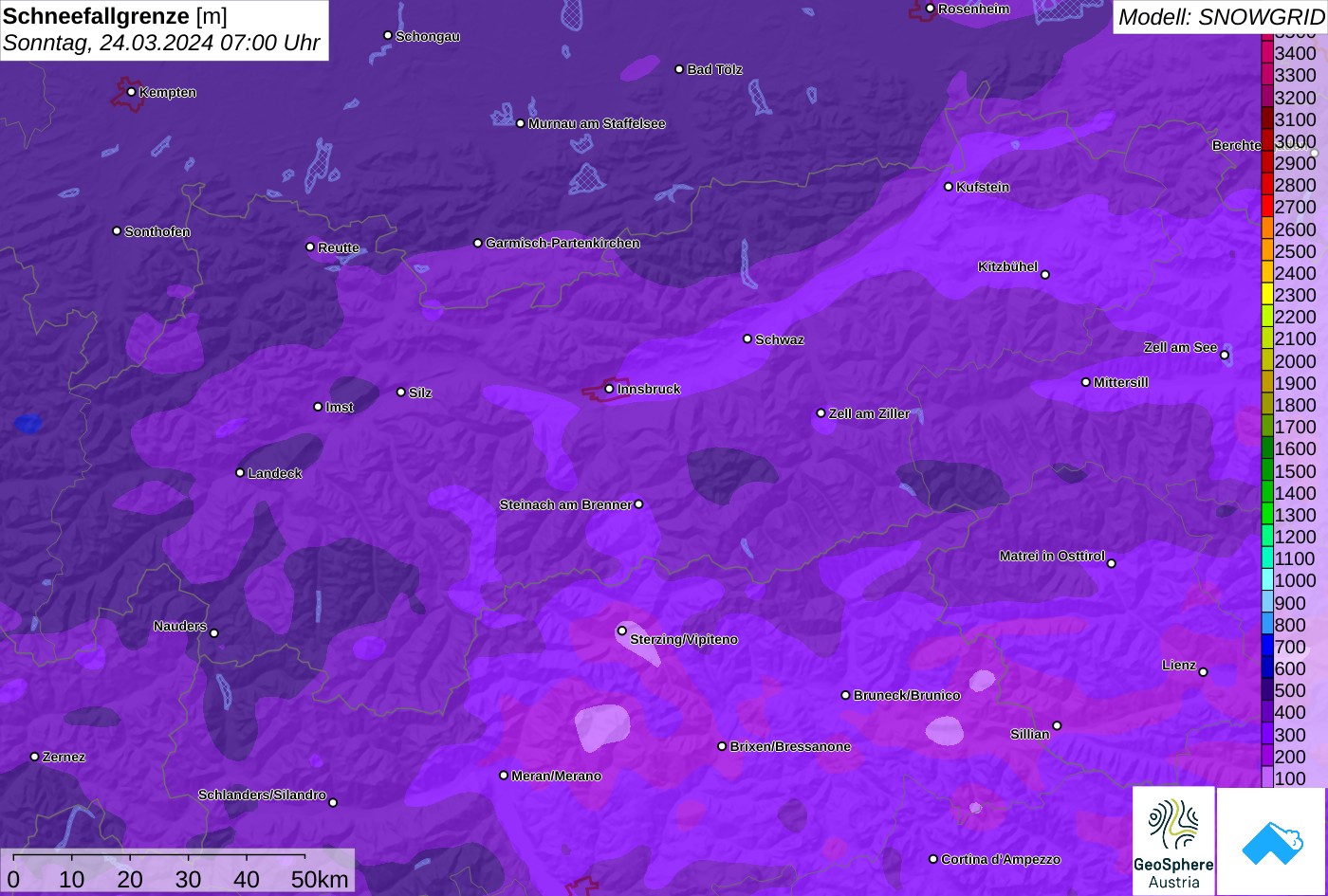Click the Bad Tölz label
This screenshot has height=896, width=1328.
click(x=715, y=70)
